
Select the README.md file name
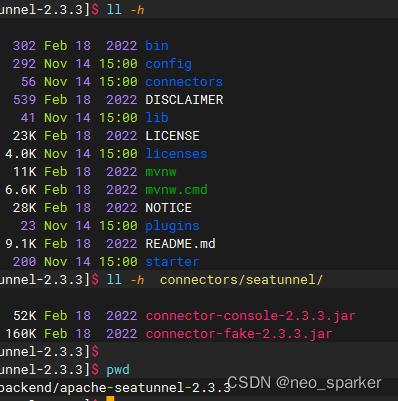click(180, 244)
